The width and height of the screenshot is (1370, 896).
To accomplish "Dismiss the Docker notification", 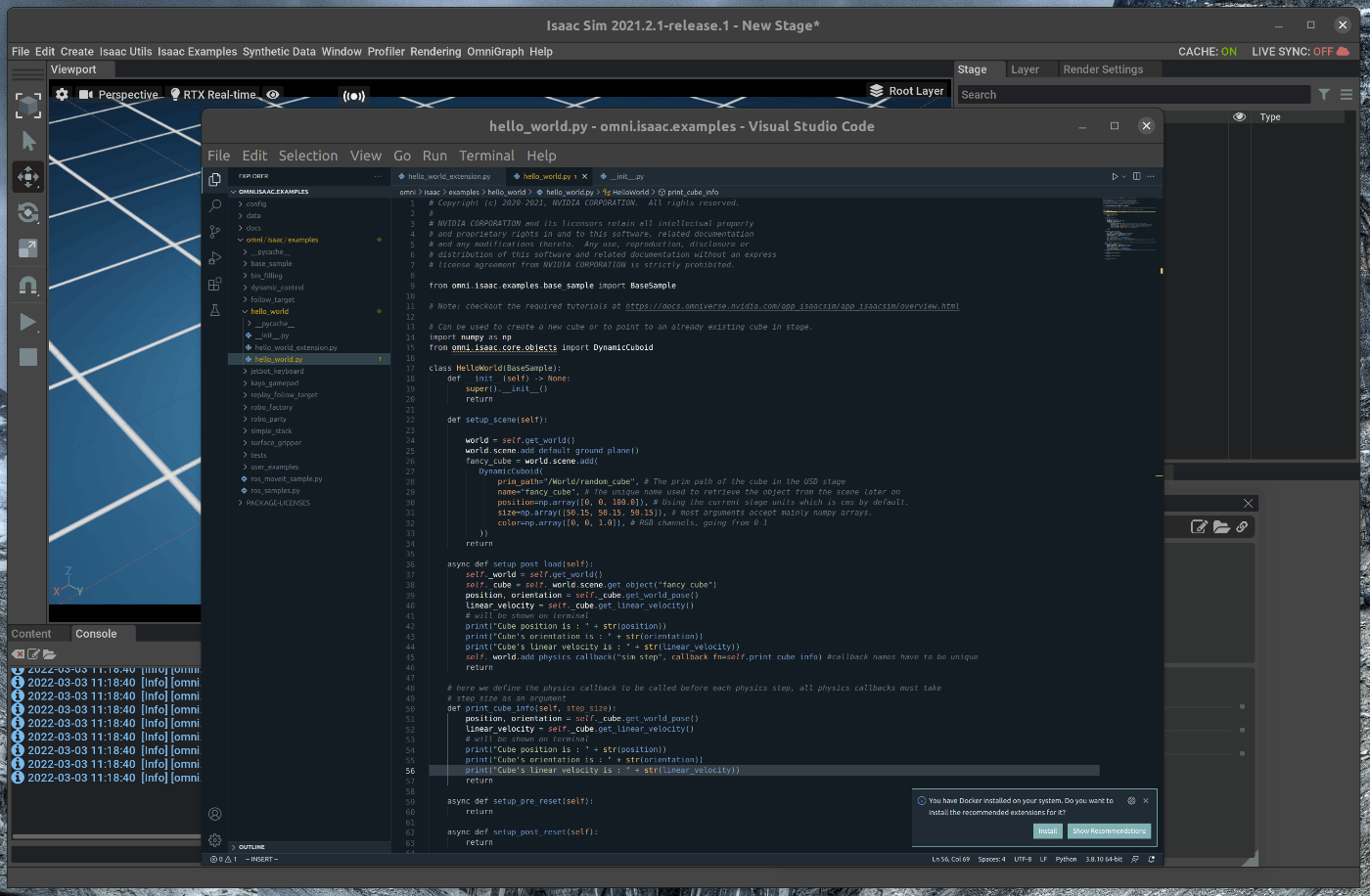I will click(x=1146, y=800).
